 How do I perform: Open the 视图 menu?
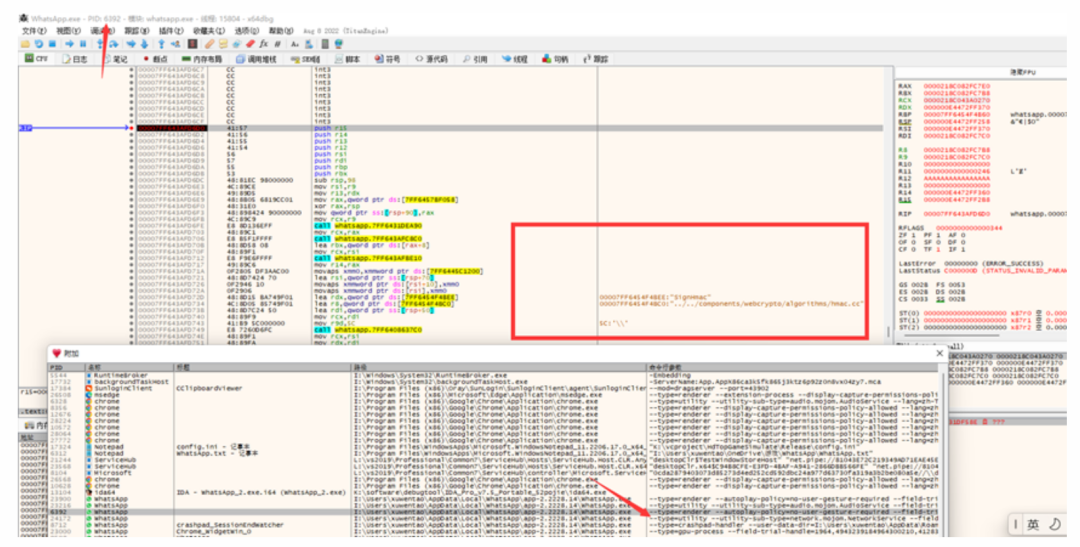pyautogui.click(x=68, y=31)
